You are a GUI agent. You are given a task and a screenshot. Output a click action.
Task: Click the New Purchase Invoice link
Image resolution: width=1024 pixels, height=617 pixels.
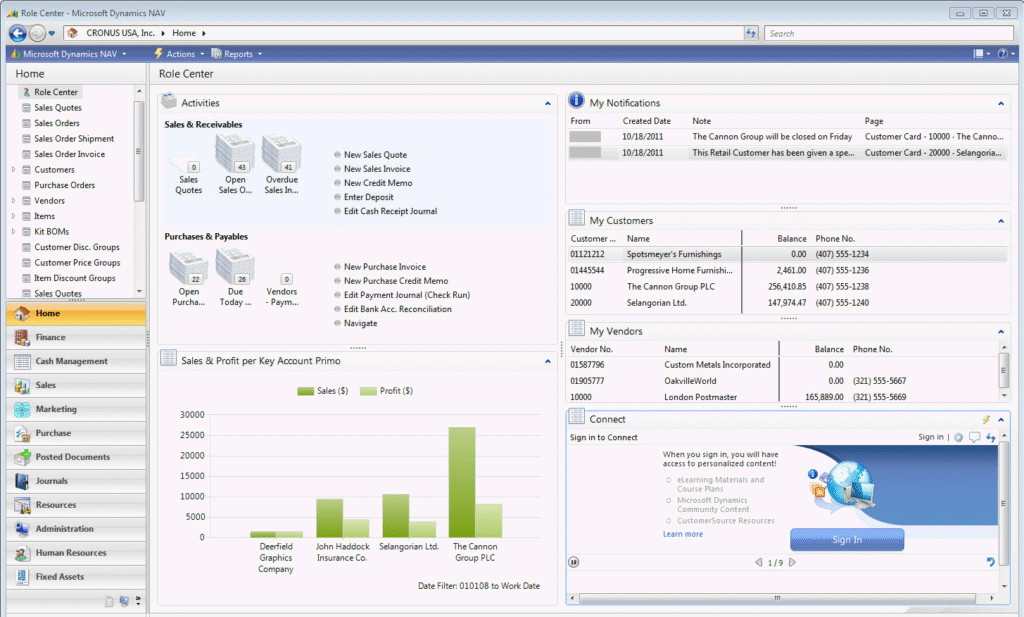(x=385, y=267)
